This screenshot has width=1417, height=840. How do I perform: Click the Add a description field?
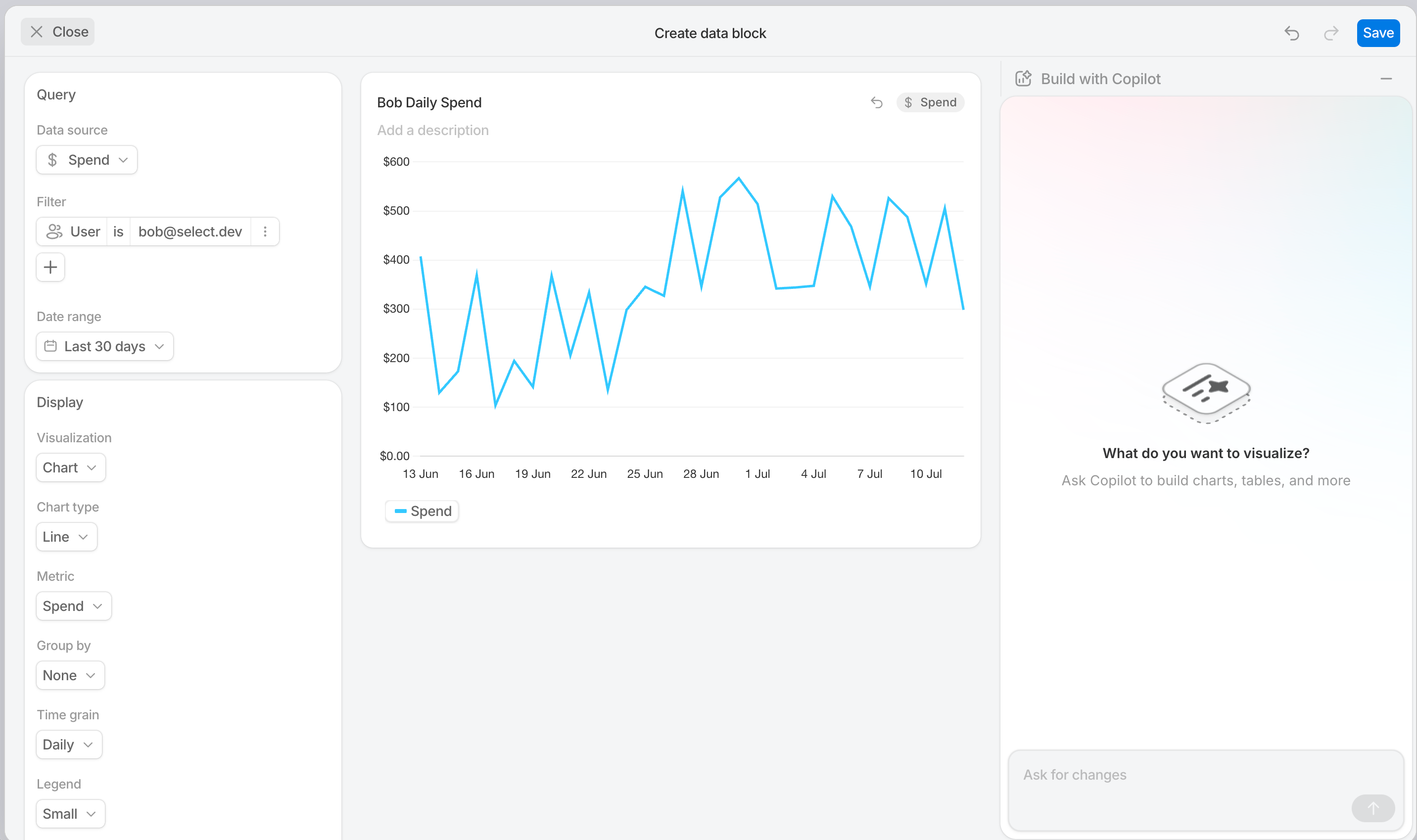pyautogui.click(x=432, y=130)
